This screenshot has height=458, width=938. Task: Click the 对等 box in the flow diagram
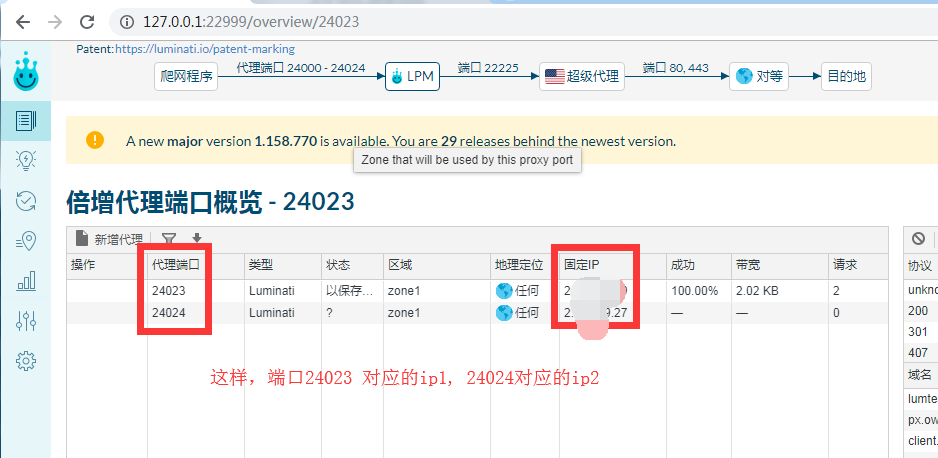759,77
